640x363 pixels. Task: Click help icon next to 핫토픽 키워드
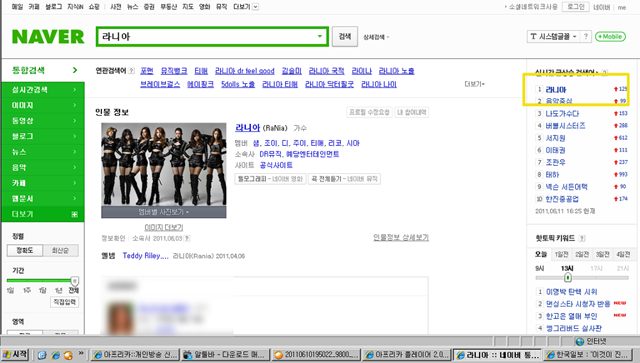(582, 238)
